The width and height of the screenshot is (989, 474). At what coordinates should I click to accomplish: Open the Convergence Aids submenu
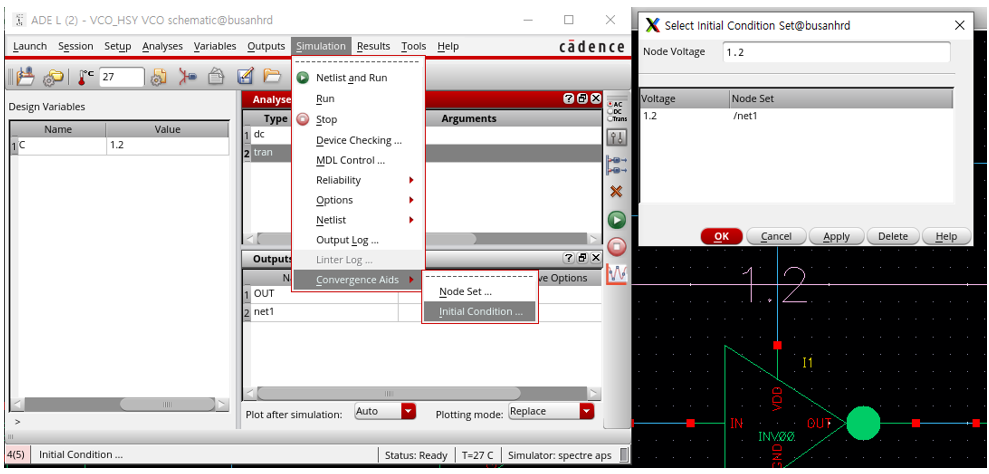click(x=358, y=280)
